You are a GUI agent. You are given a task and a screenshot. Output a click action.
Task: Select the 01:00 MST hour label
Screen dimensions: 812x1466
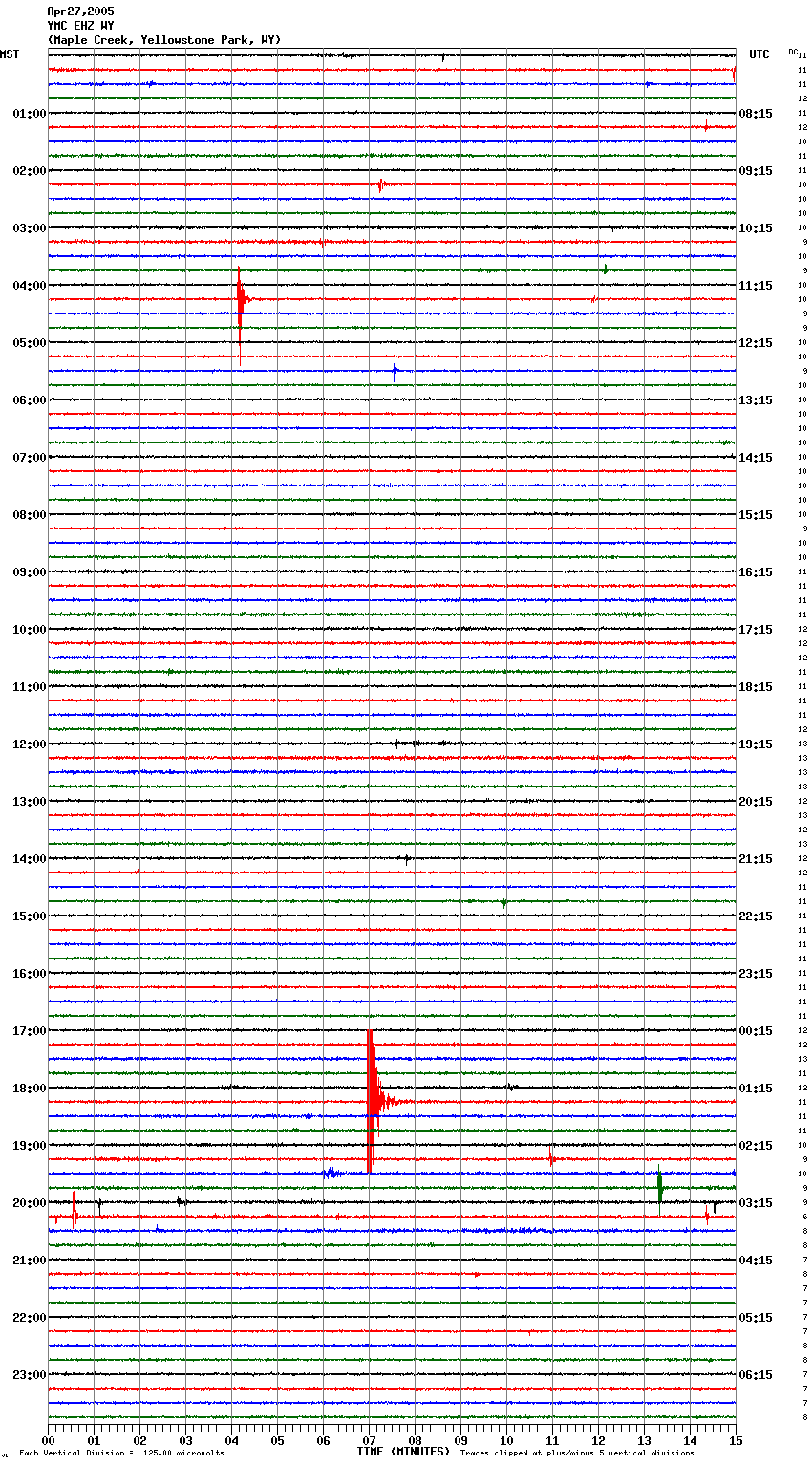29,114
